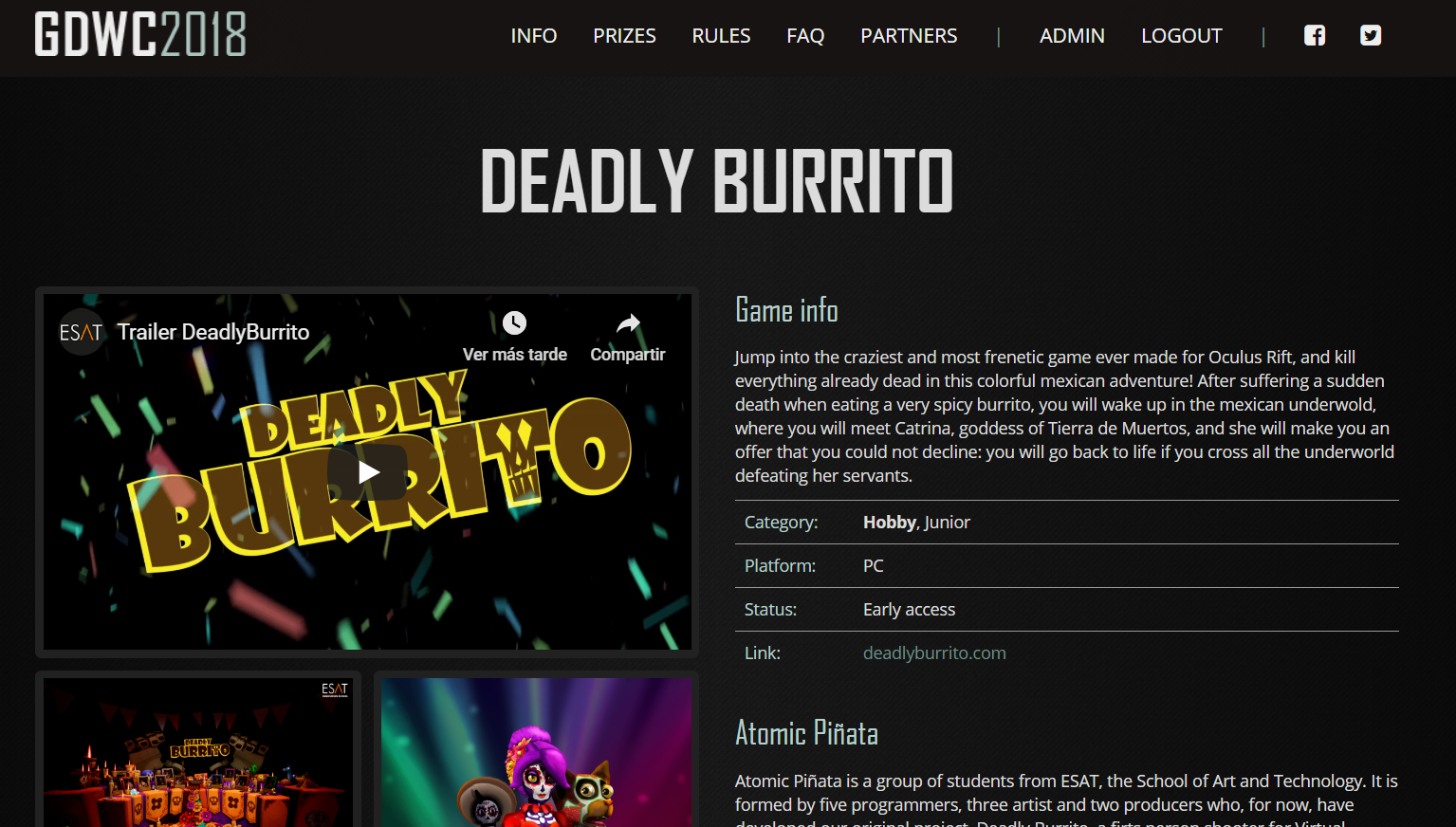1456x827 pixels.
Task: Open the Catrina character artwork thumbnail
Action: (x=536, y=752)
